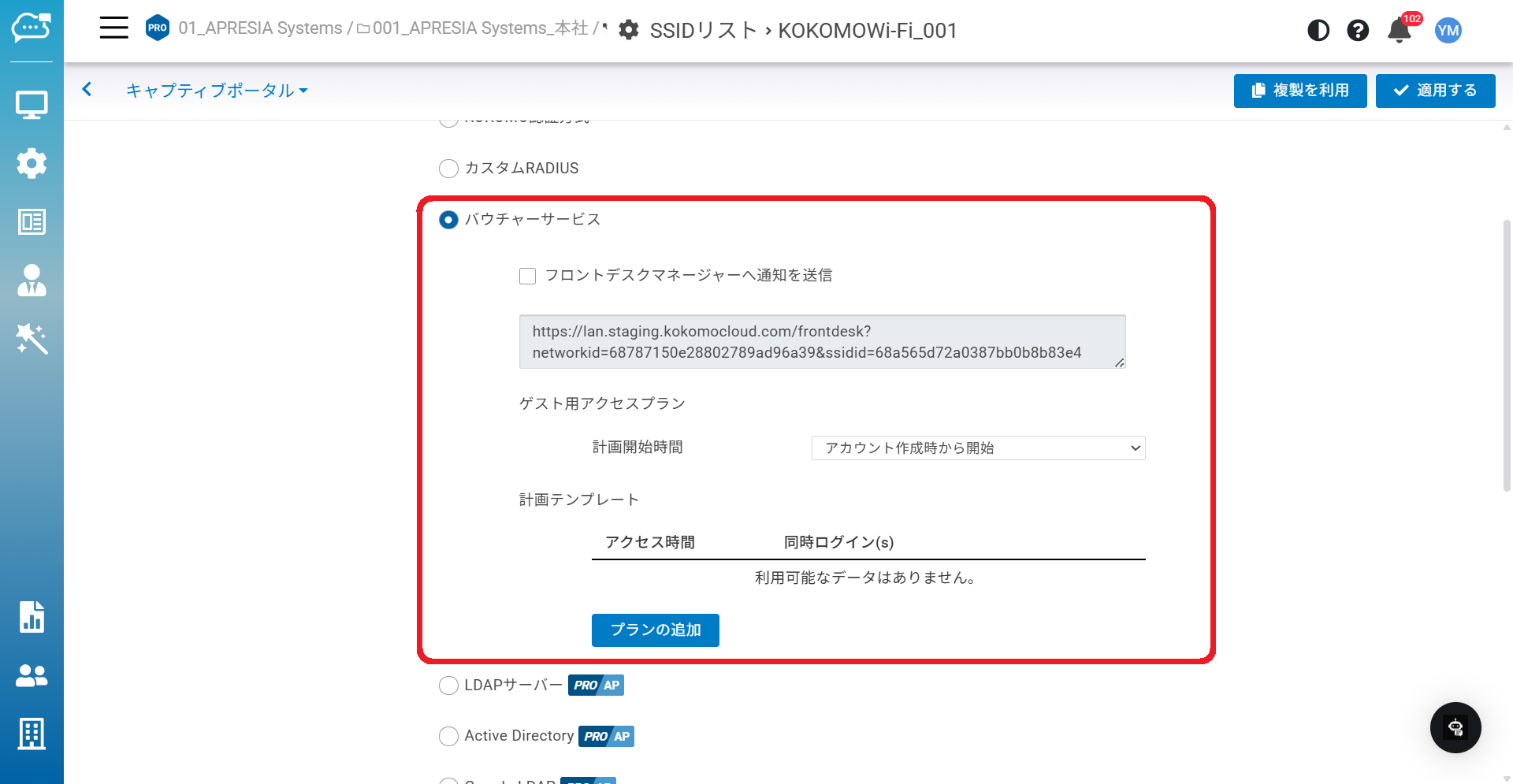Open the chatbot assistant floating button
The height and width of the screenshot is (784, 1513).
point(1455,727)
